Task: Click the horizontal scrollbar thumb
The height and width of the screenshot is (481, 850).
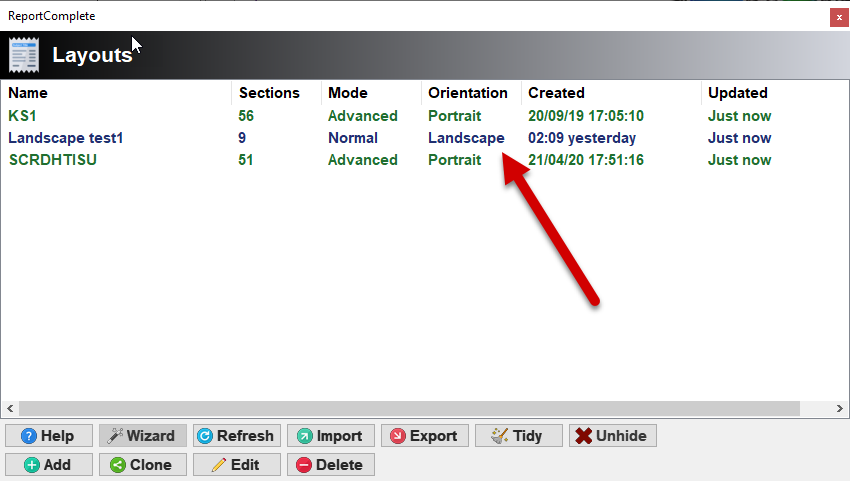Action: (x=409, y=408)
